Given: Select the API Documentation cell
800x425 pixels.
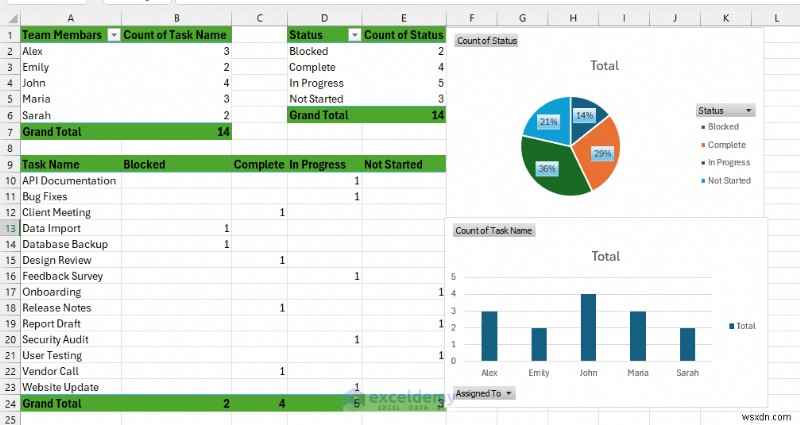Looking at the screenshot, I should (71, 181).
